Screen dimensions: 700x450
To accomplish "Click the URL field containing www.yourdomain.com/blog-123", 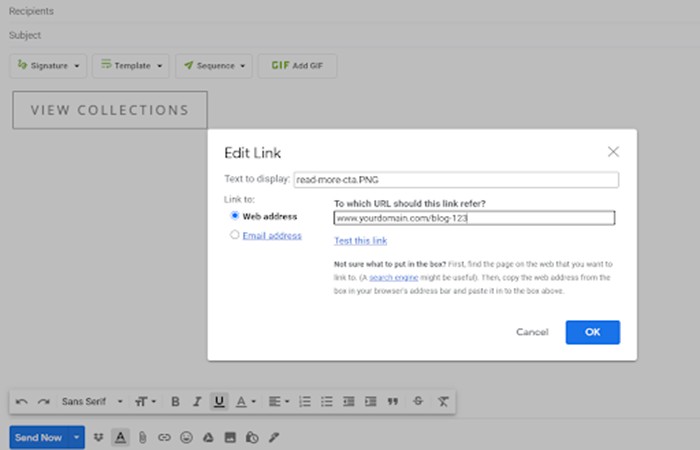I will pos(473,217).
